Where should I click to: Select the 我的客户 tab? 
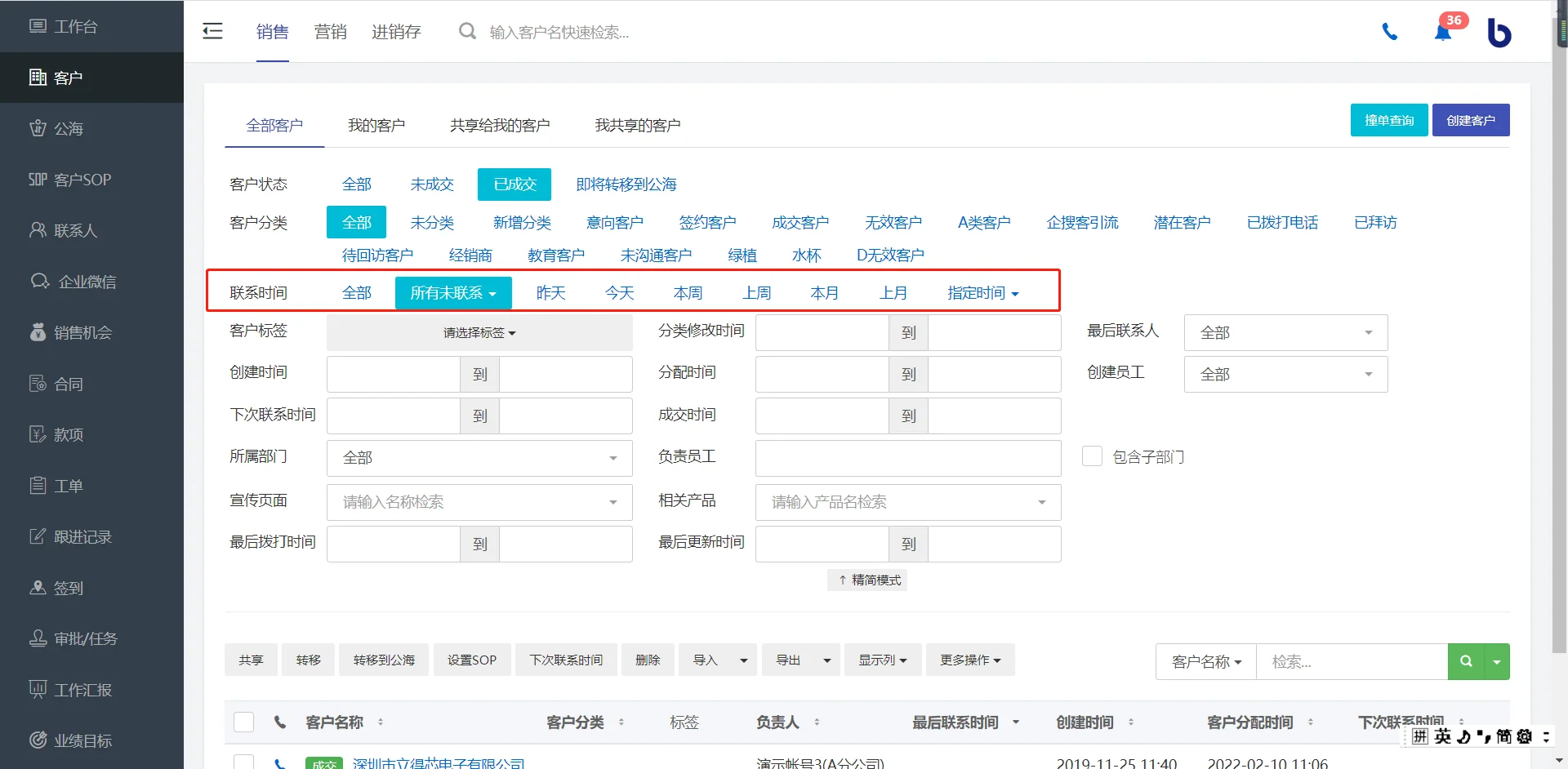coord(376,125)
